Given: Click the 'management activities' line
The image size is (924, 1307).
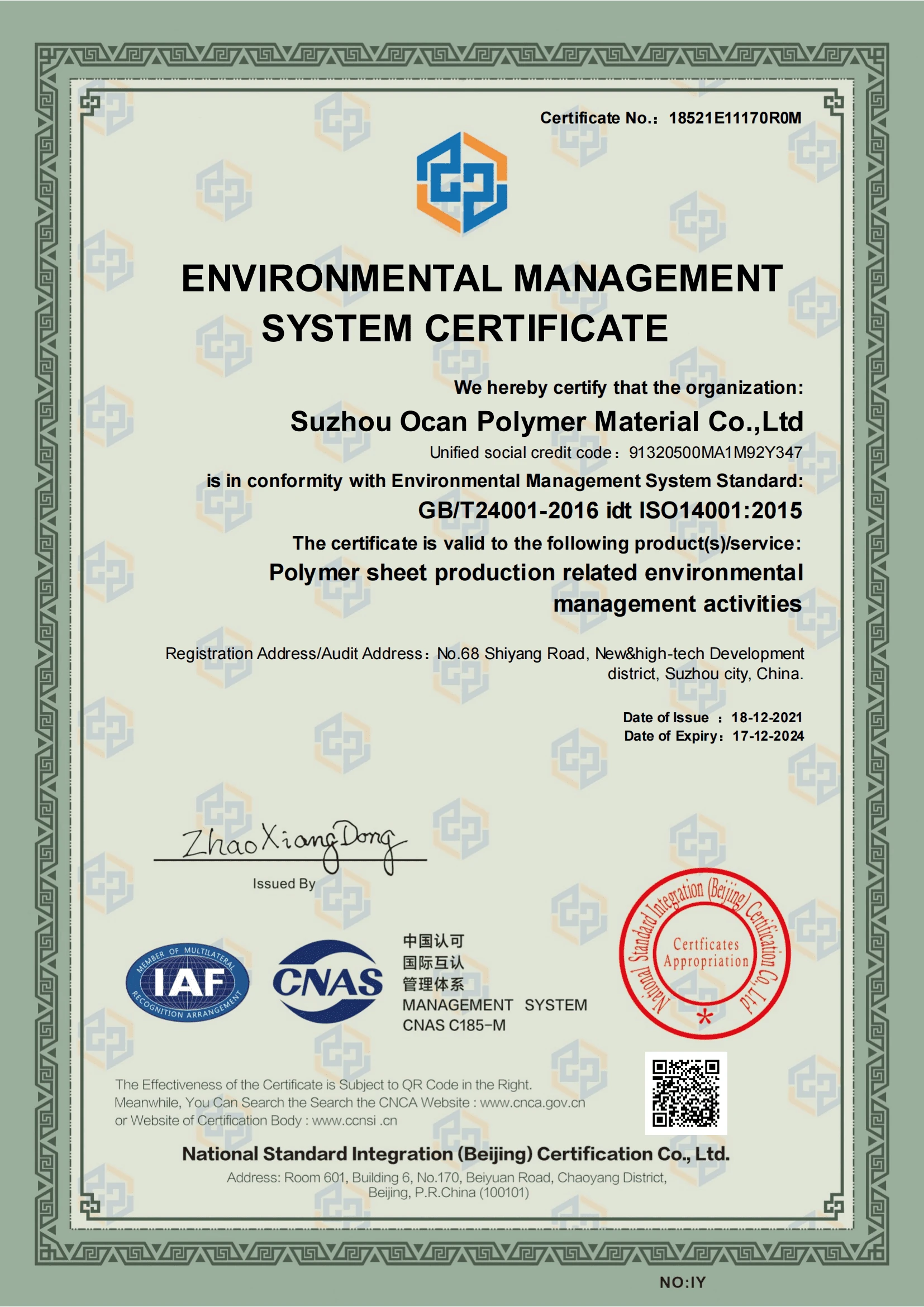Looking at the screenshot, I should coord(678,604).
